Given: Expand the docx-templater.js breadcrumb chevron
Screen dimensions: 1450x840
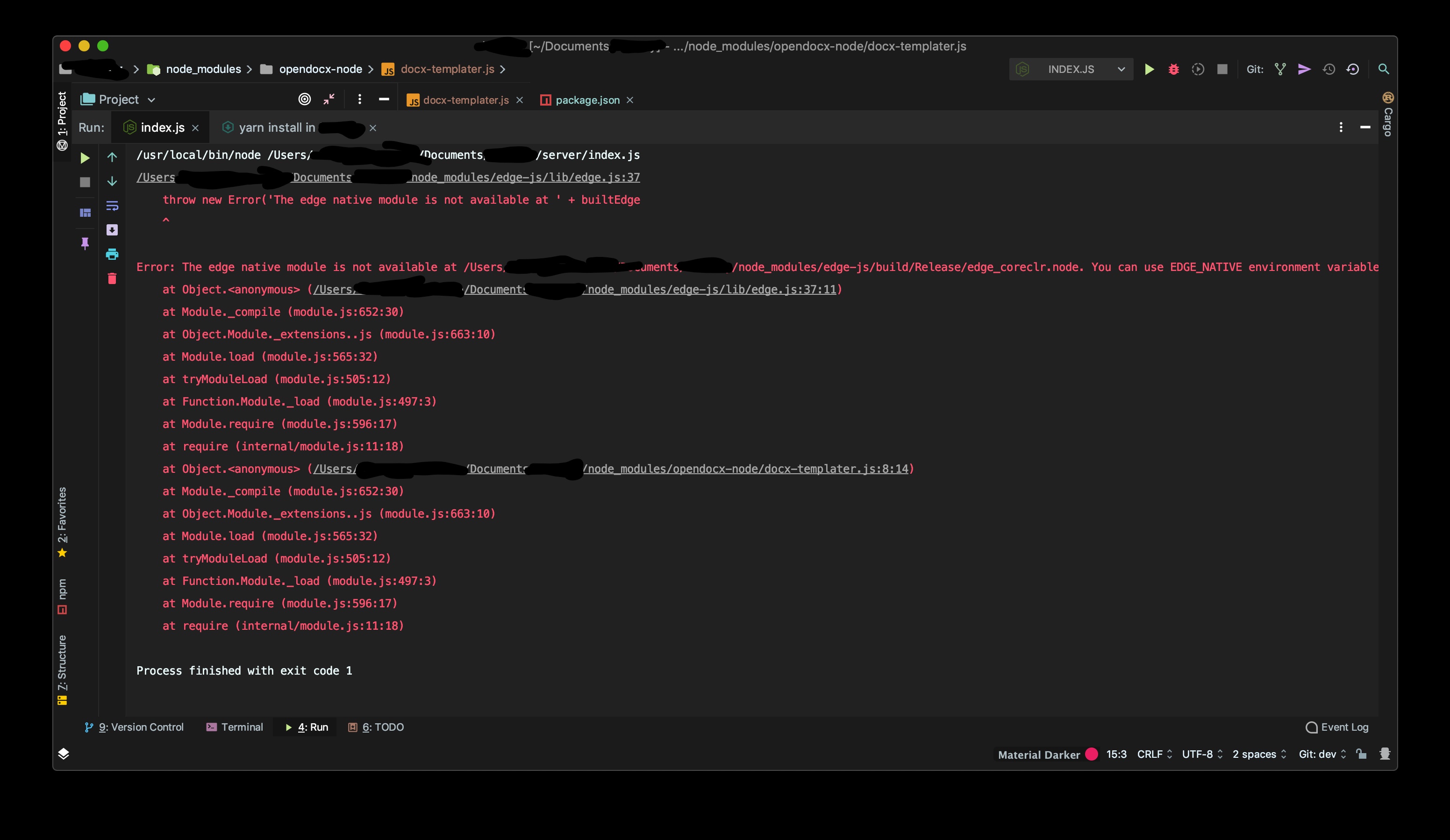Looking at the screenshot, I should click(502, 69).
